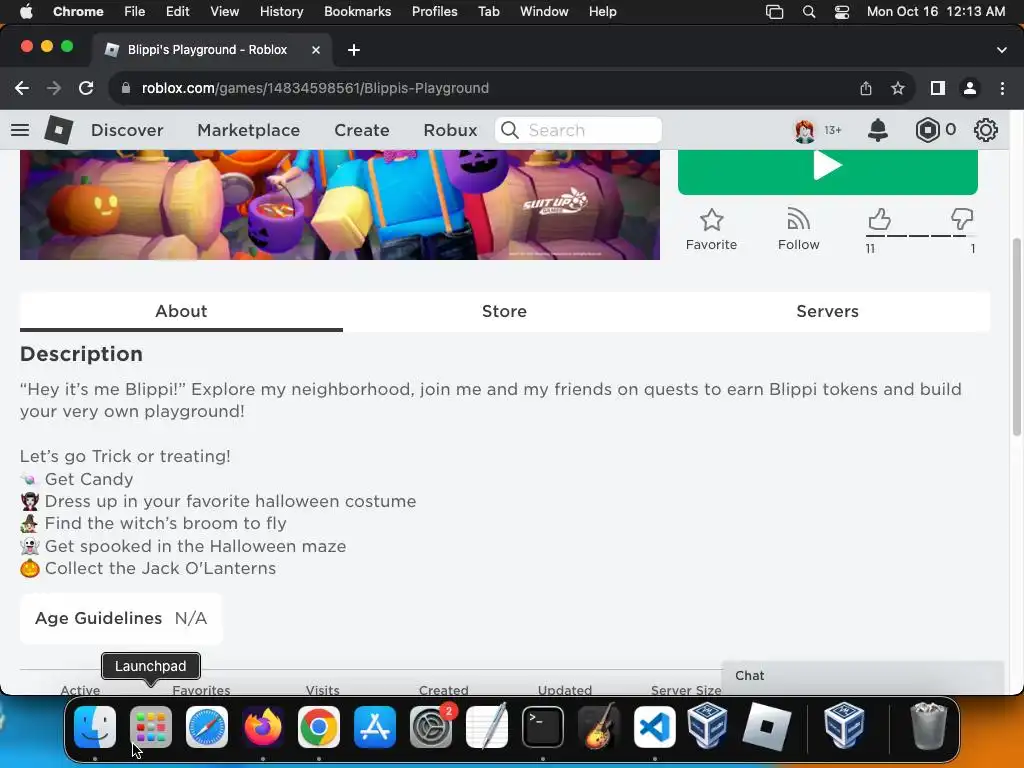Open the screen mirroring menu bar icon
The width and height of the screenshot is (1024, 768).
click(x=775, y=12)
